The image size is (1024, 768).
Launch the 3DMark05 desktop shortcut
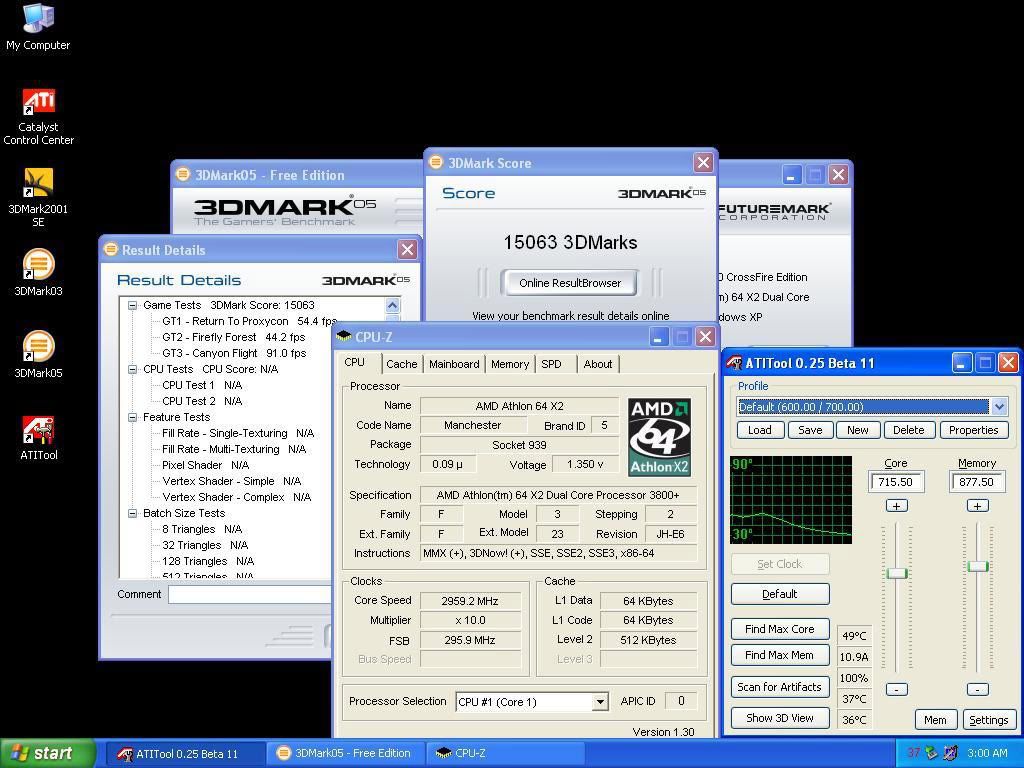click(x=38, y=348)
